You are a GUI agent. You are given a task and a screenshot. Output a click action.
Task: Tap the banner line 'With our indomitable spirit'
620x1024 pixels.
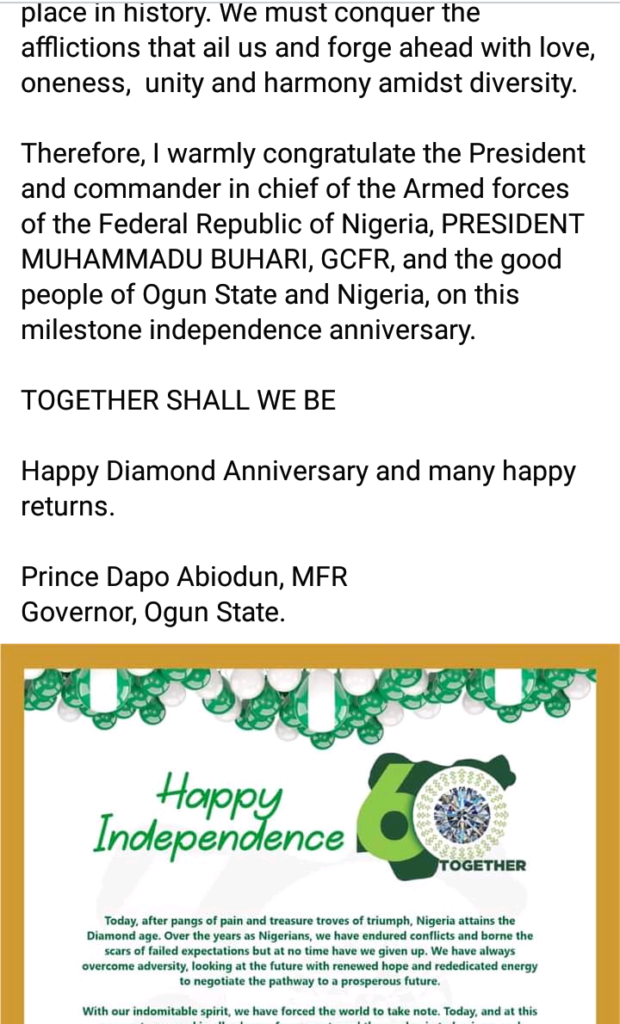309,1011
